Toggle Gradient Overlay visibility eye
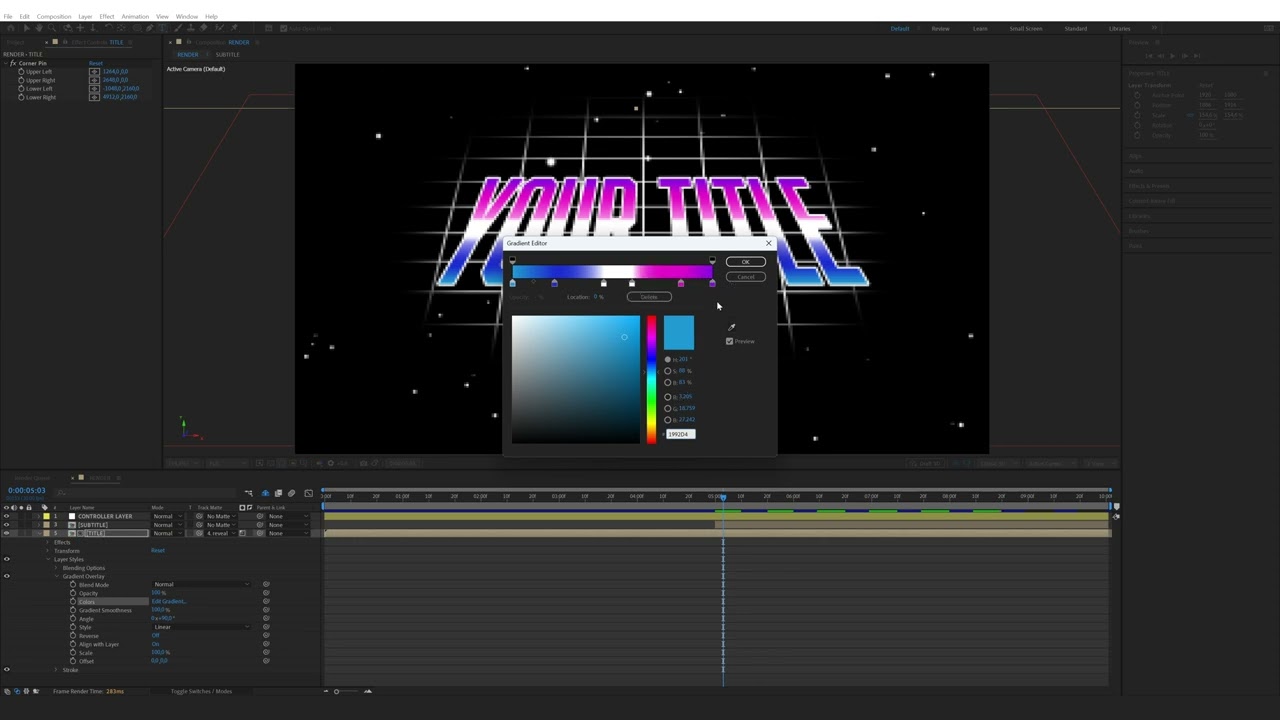Image resolution: width=1280 pixels, height=720 pixels. pos(7,576)
